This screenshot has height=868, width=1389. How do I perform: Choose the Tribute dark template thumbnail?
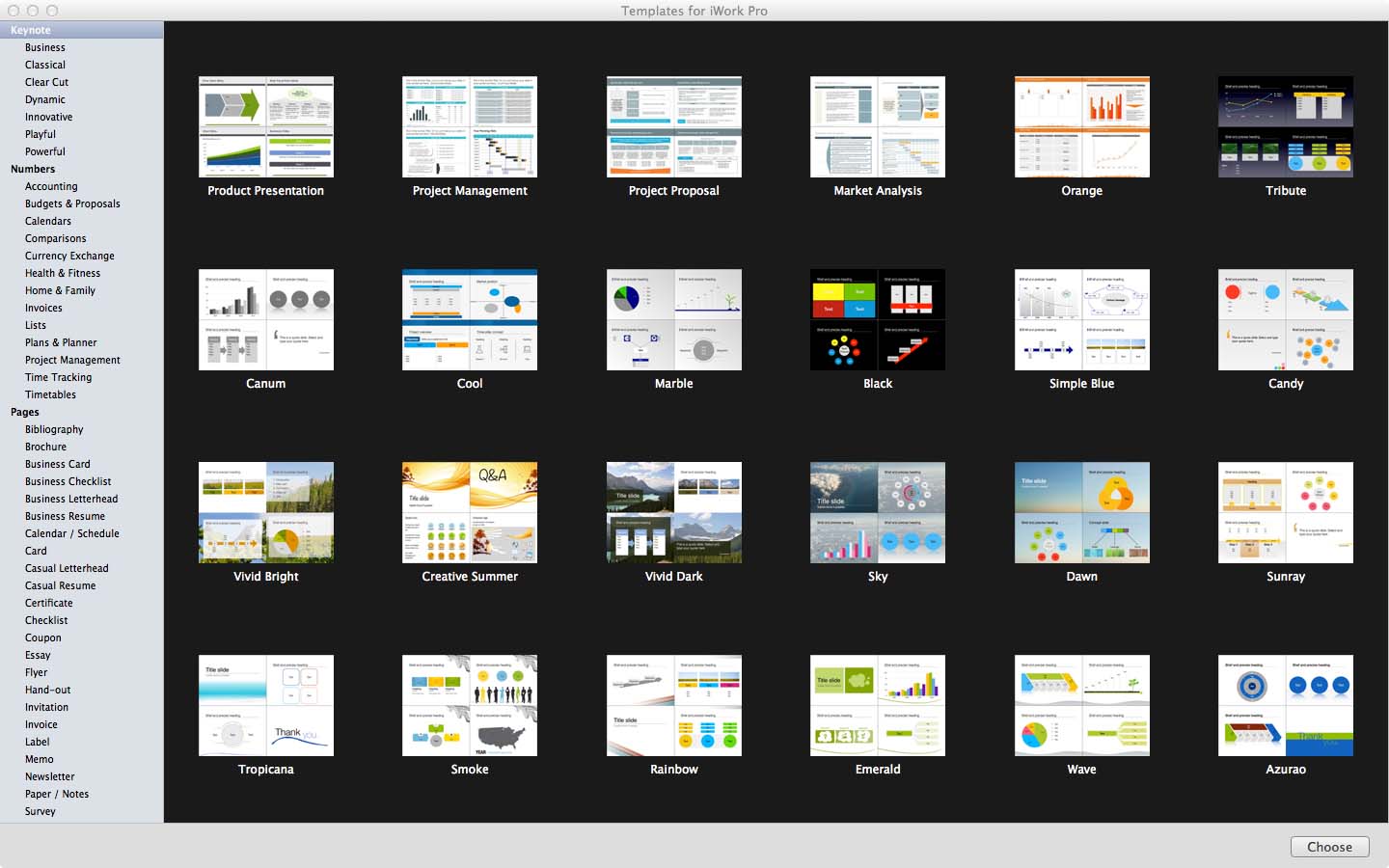click(1285, 126)
